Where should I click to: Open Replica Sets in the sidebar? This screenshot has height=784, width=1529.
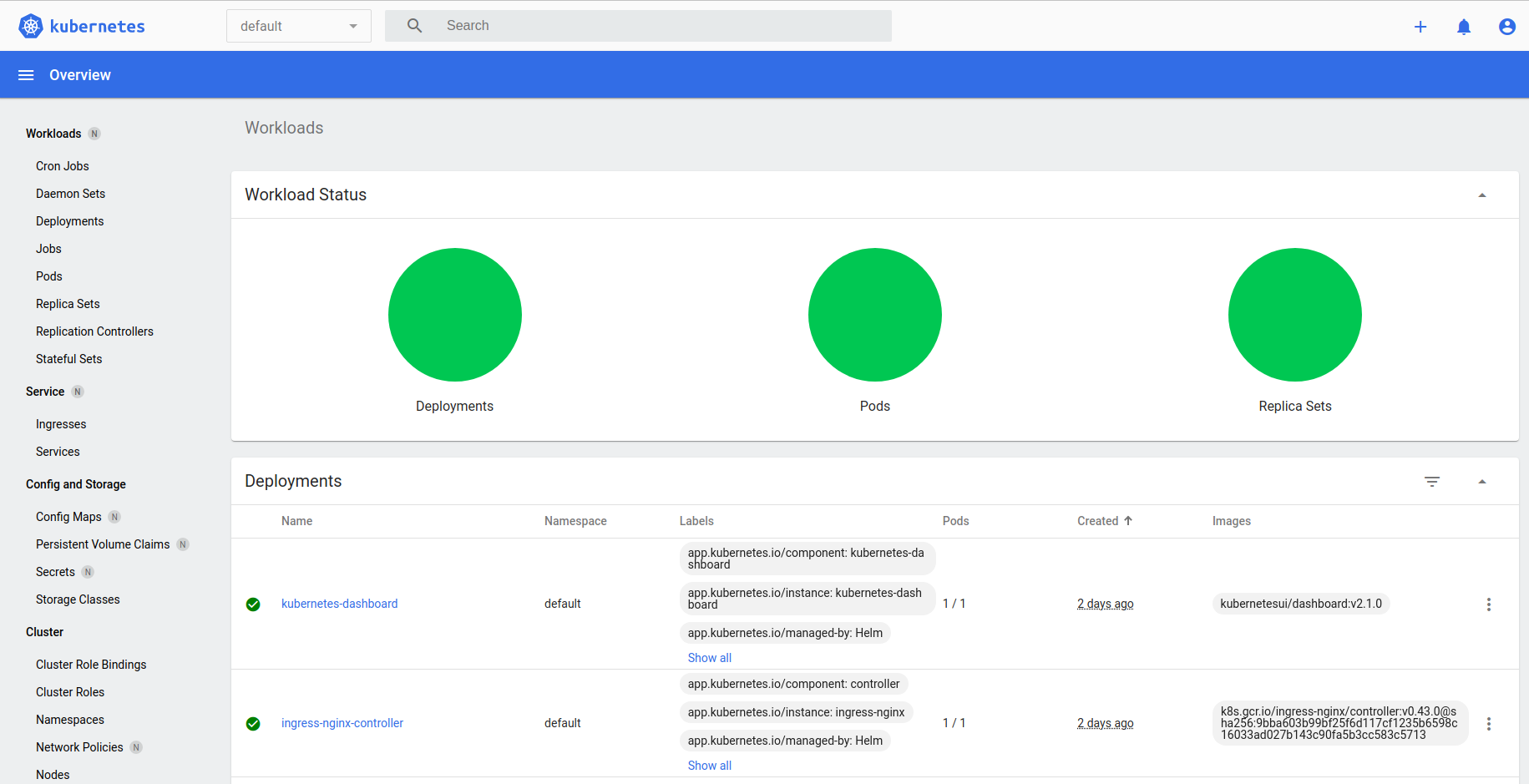click(68, 304)
